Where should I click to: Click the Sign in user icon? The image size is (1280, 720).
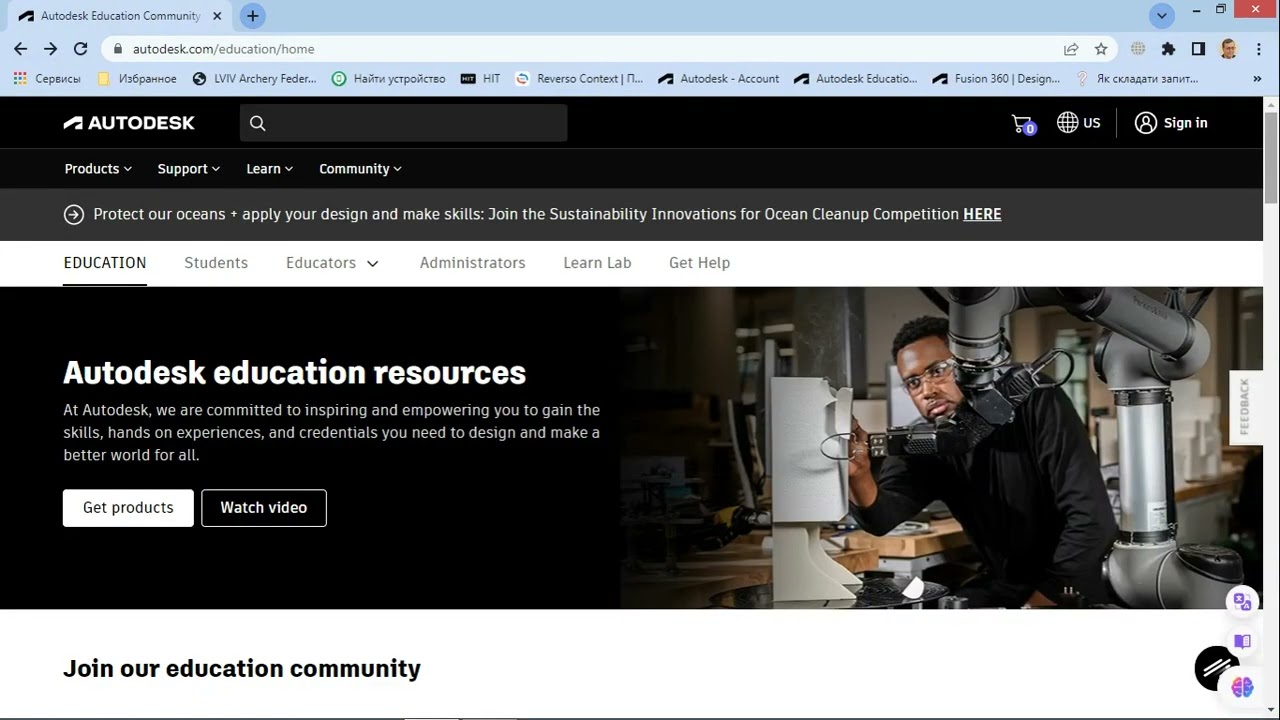[1146, 122]
